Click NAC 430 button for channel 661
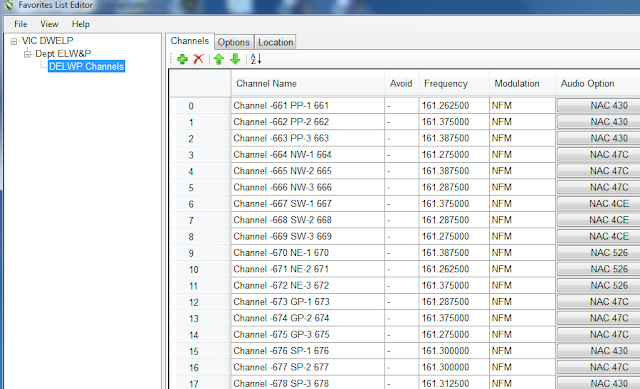Viewport: 640px width, 389px height. tap(598, 106)
